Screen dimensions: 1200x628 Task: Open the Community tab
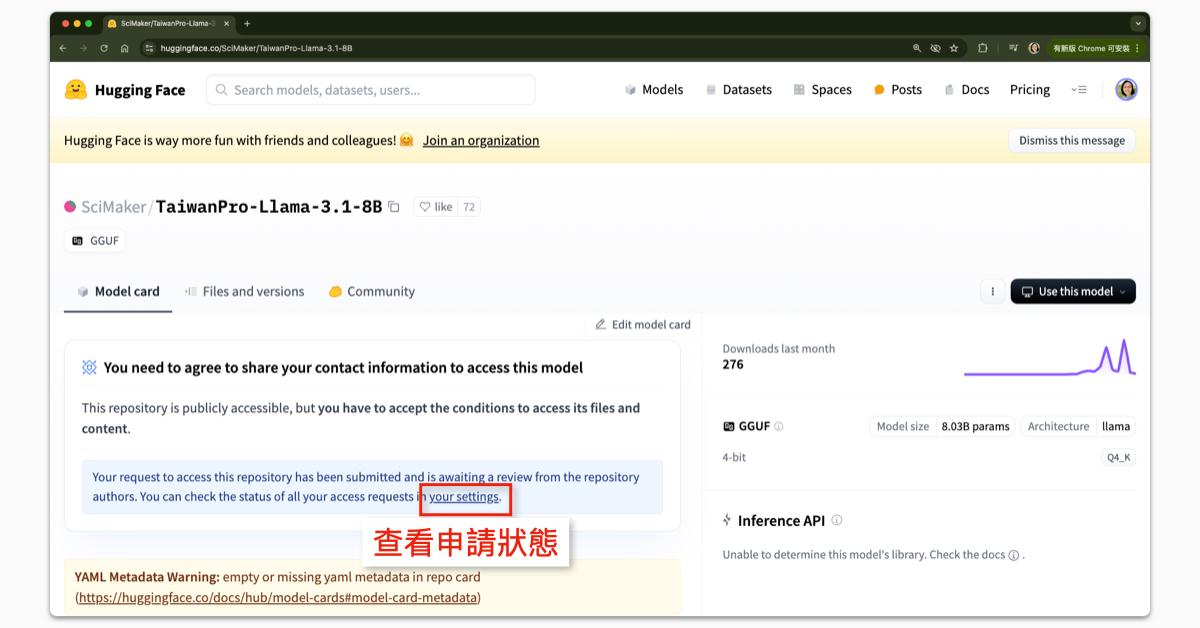click(x=371, y=292)
